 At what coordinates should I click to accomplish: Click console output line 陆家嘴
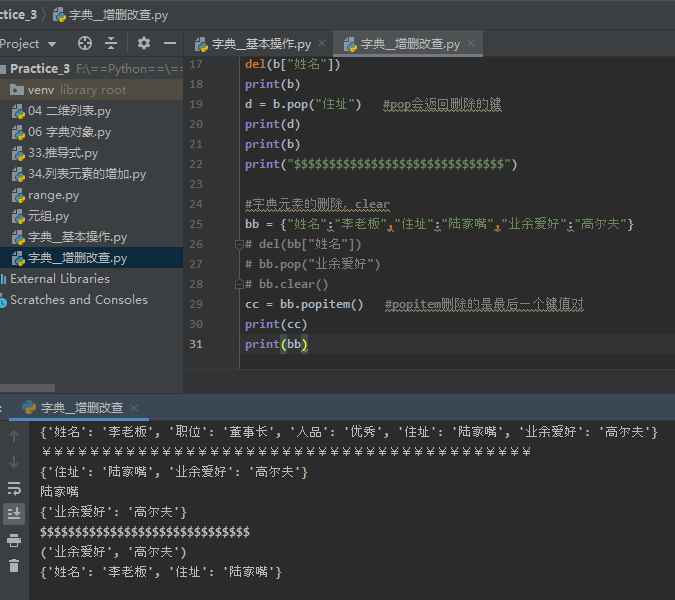pyautogui.click(x=59, y=492)
